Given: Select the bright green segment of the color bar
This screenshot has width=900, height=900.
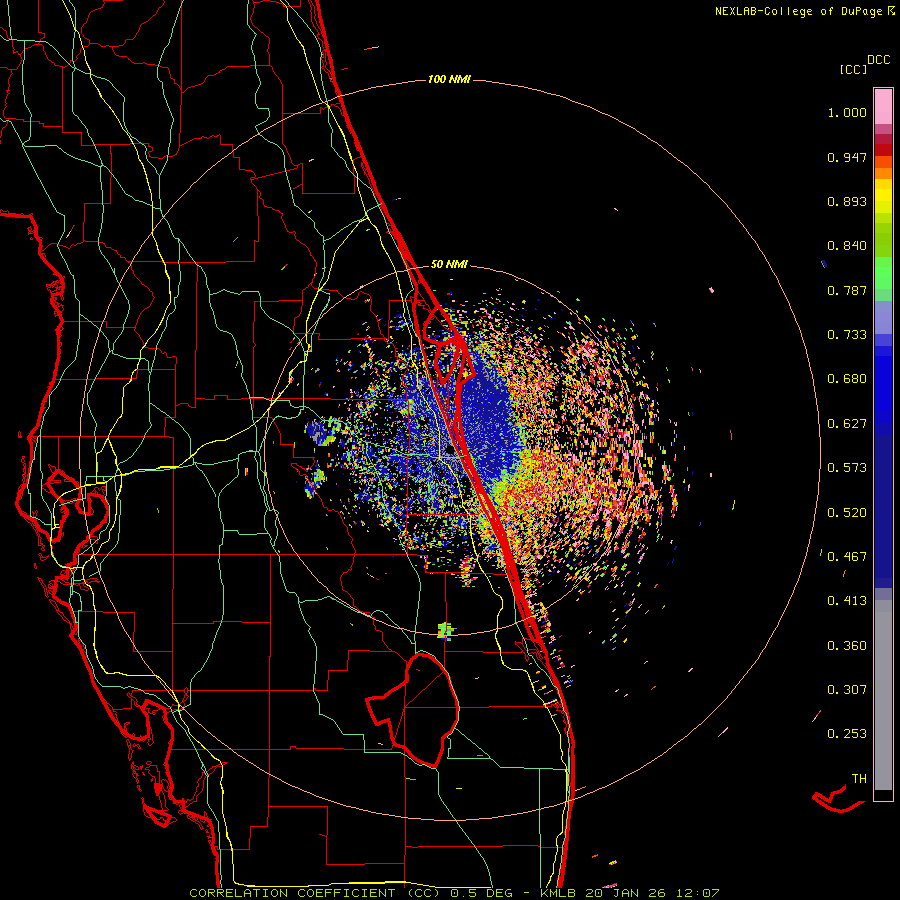Looking at the screenshot, I should pyautogui.click(x=883, y=273).
